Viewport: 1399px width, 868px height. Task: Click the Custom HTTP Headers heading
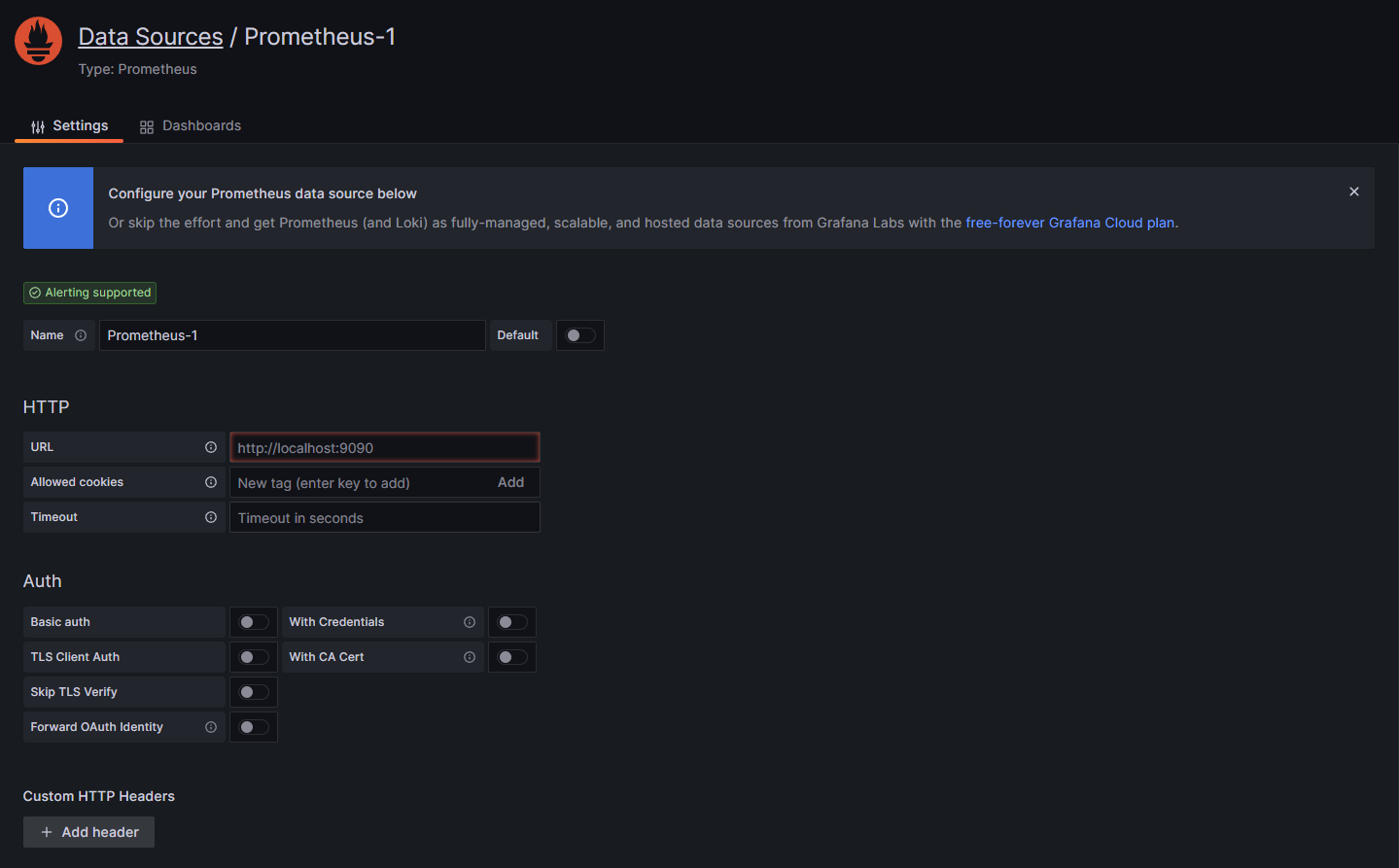coord(99,796)
